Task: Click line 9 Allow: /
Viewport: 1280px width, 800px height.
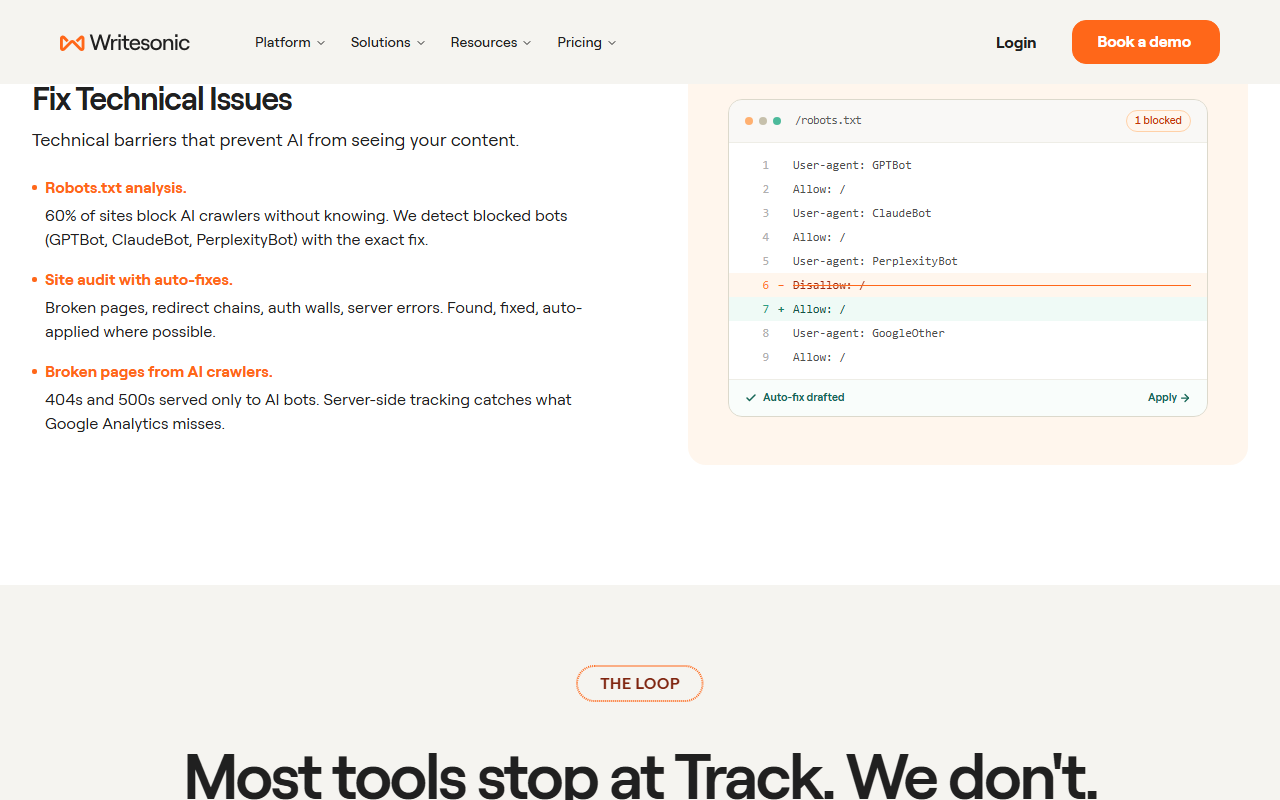Action: point(819,357)
